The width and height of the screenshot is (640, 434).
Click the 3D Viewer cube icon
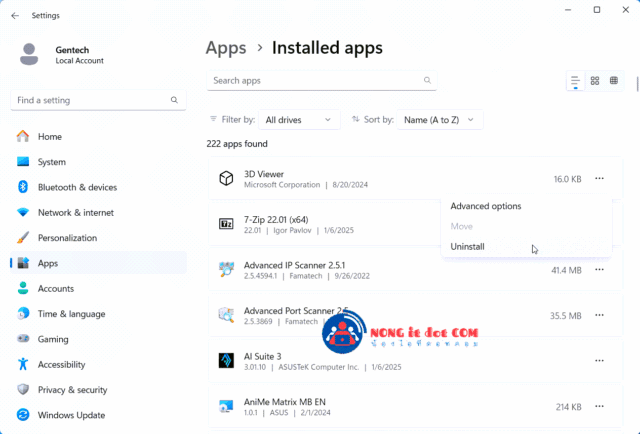[x=226, y=178]
